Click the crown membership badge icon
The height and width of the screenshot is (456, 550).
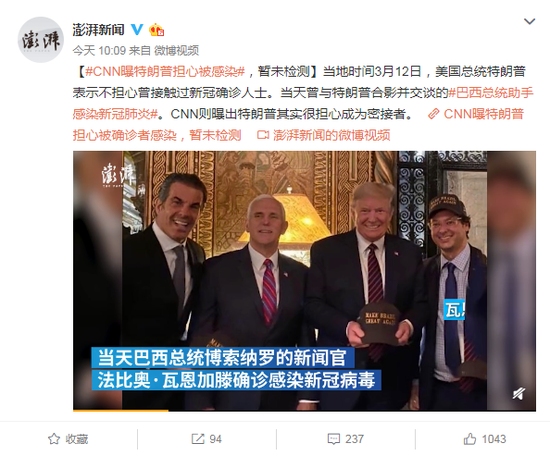click(x=156, y=30)
